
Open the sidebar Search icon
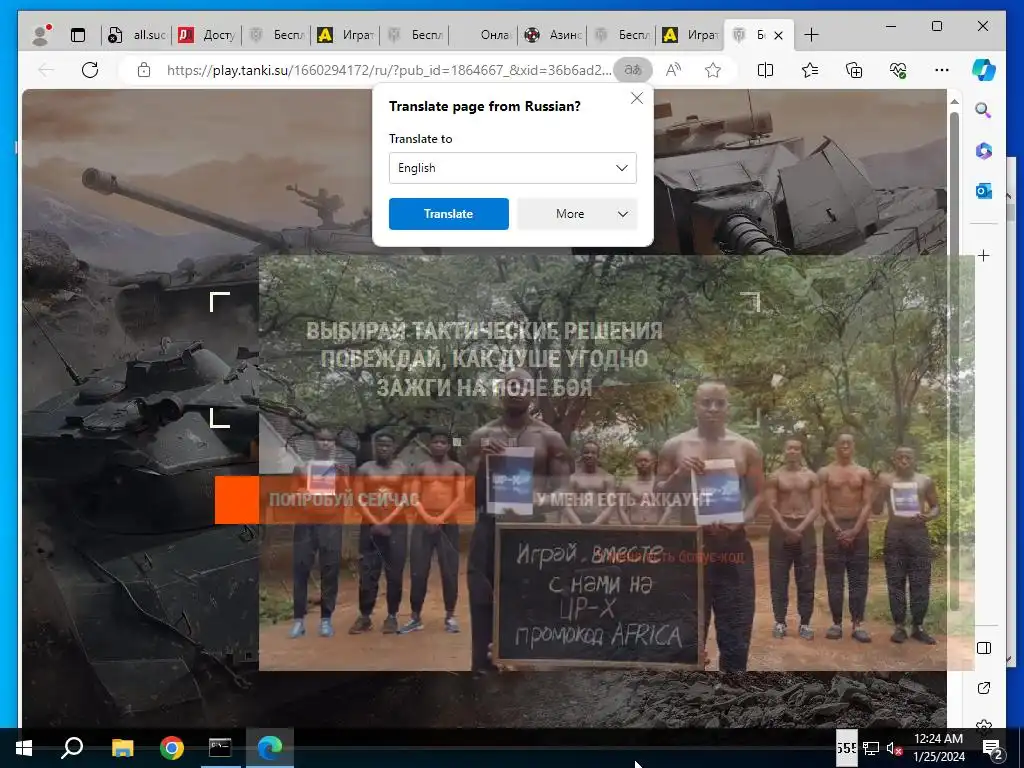tap(984, 110)
